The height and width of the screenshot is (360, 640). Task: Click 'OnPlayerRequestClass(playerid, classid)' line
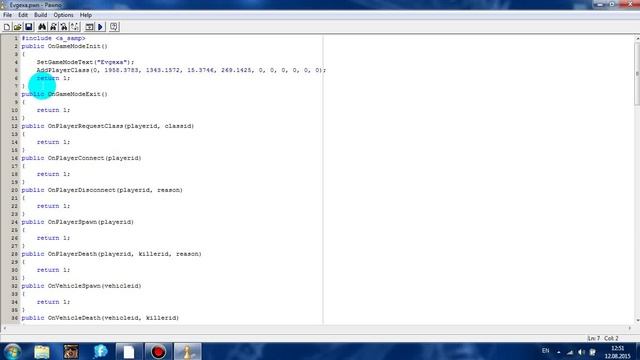(x=108, y=126)
